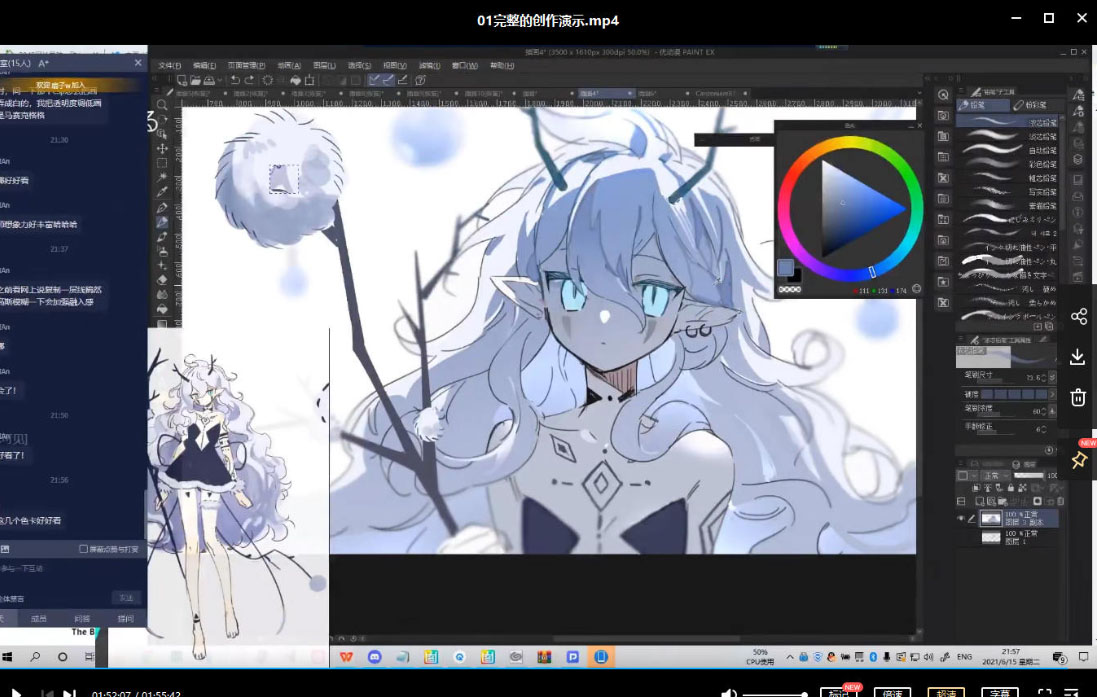Select the pen tool in the toolbox
Viewport: 1098px width, 697px height.
point(162,207)
